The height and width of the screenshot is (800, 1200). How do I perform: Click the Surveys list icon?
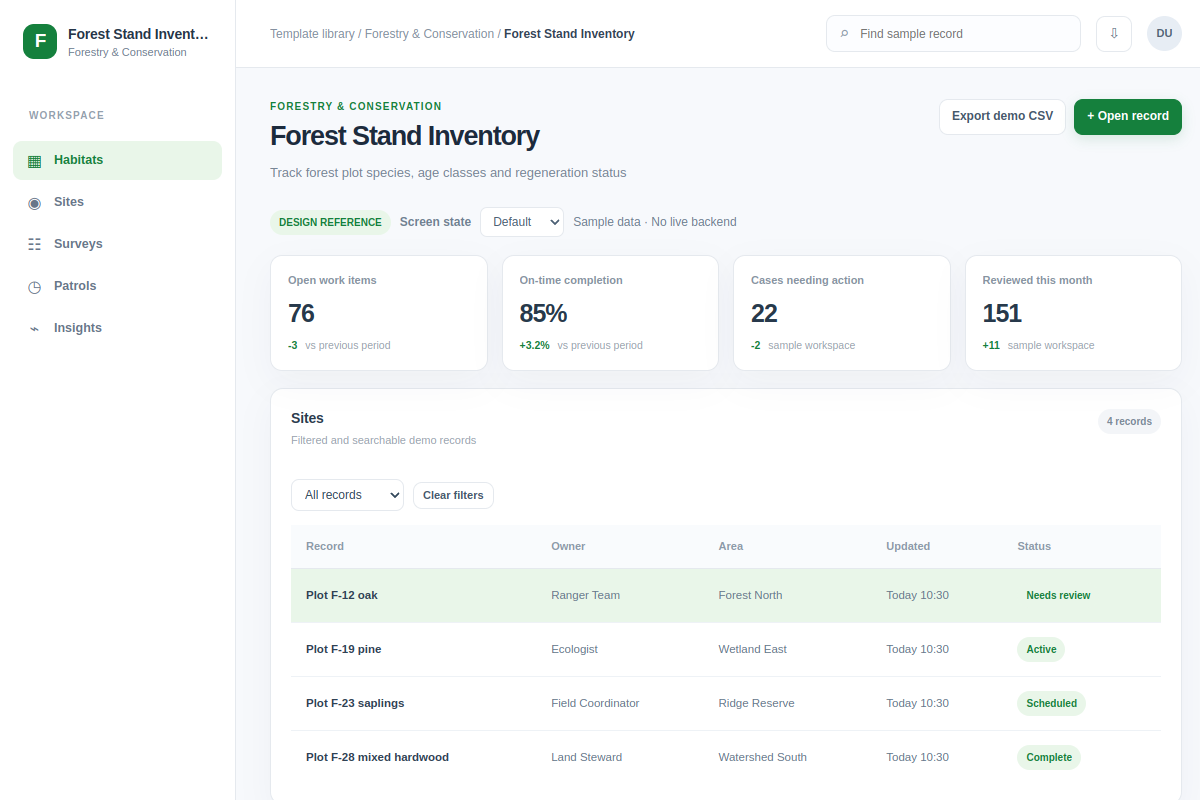(34, 244)
